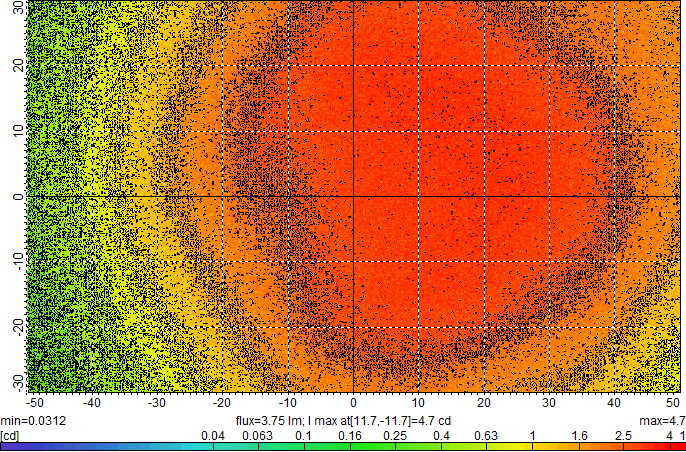686x452 pixels.
Task: Click the 'min=0.0312' readout
Action: [33, 421]
